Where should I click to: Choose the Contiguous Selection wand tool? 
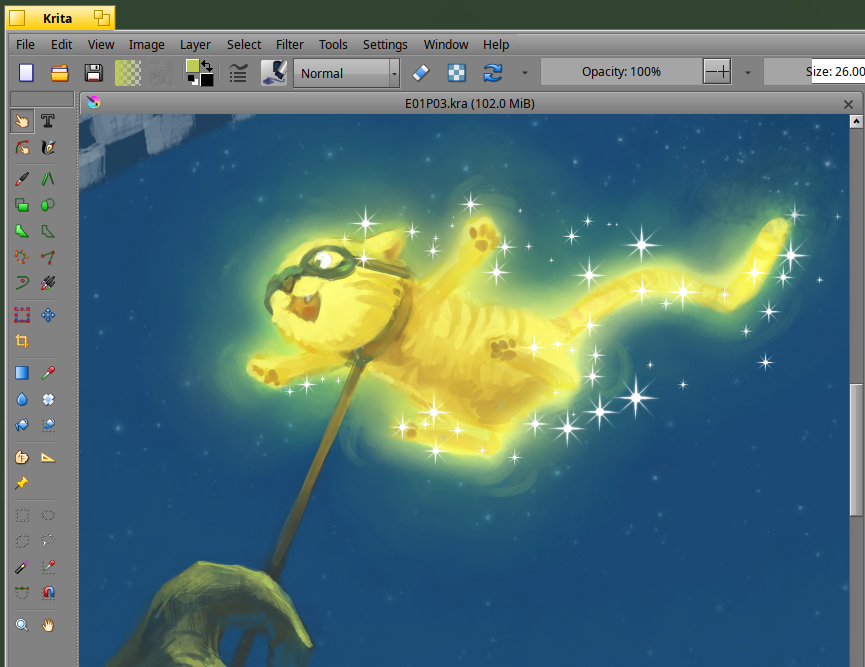click(x=22, y=567)
